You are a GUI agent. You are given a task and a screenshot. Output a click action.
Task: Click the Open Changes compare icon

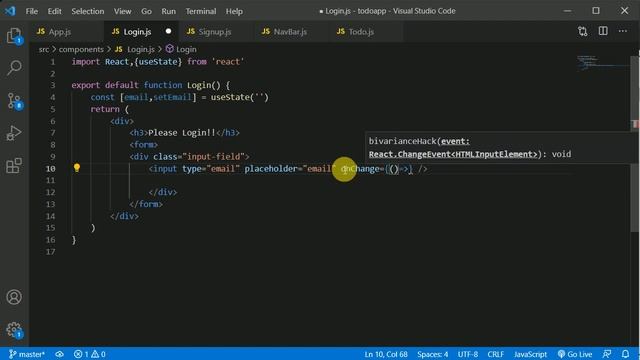582,31
